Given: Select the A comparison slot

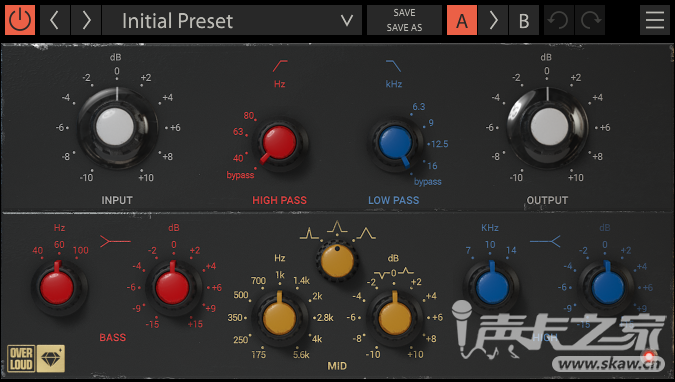Looking at the screenshot, I should (x=462, y=20).
